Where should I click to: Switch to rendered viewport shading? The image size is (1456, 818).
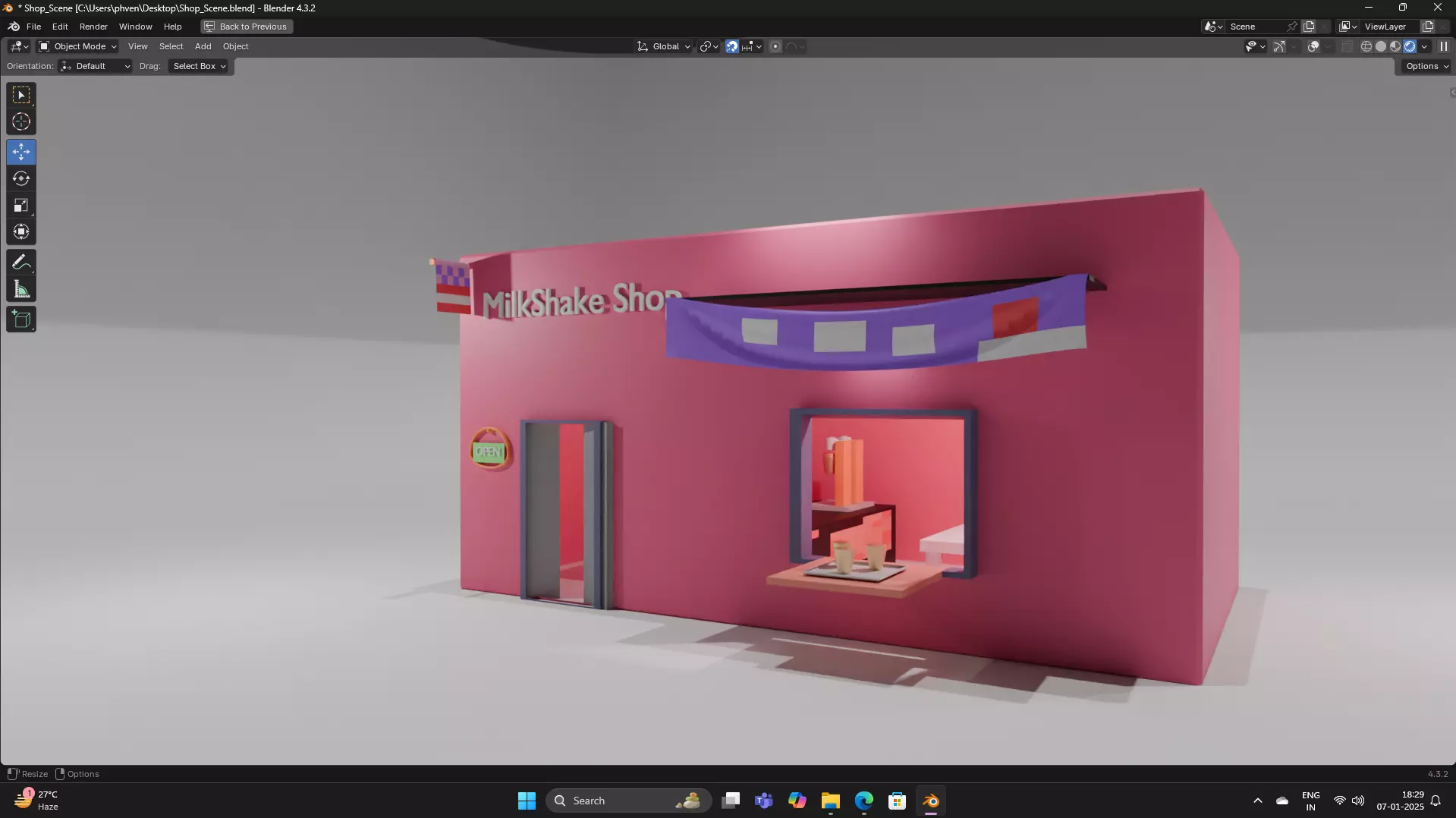point(1410,46)
